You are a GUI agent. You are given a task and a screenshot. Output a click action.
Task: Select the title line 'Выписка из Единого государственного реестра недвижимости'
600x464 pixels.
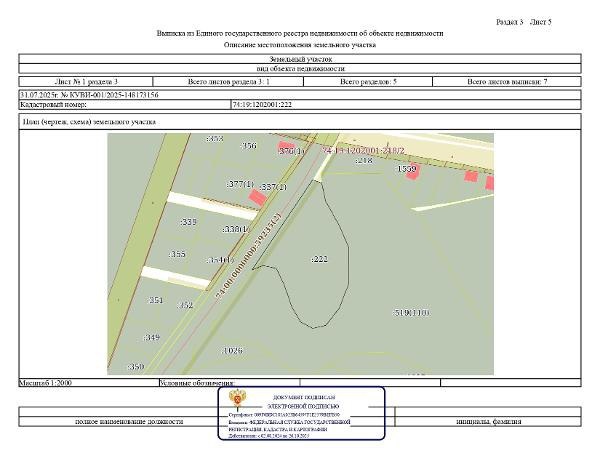pyautogui.click(x=300, y=33)
